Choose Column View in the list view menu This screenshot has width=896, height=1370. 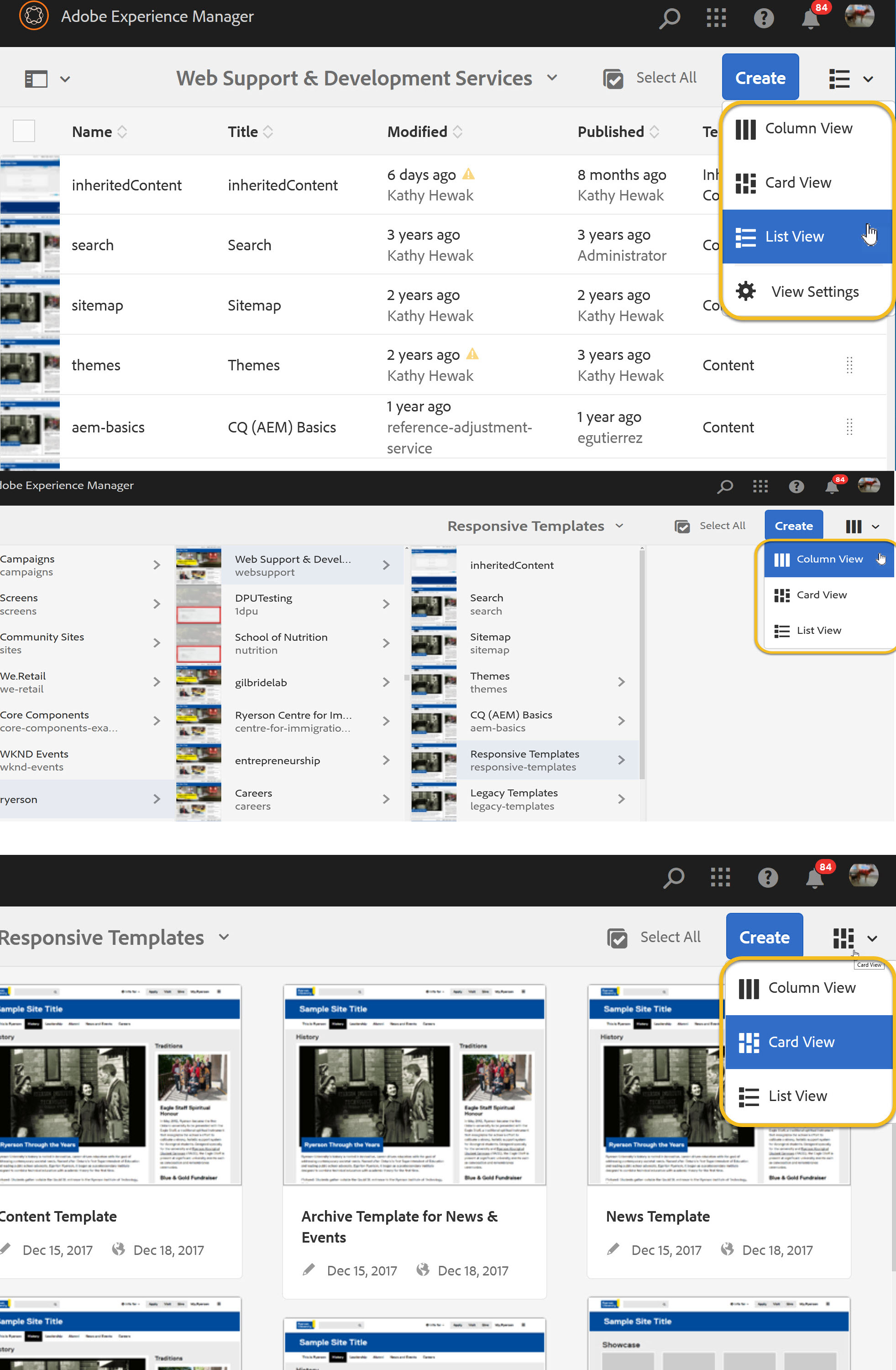point(807,128)
